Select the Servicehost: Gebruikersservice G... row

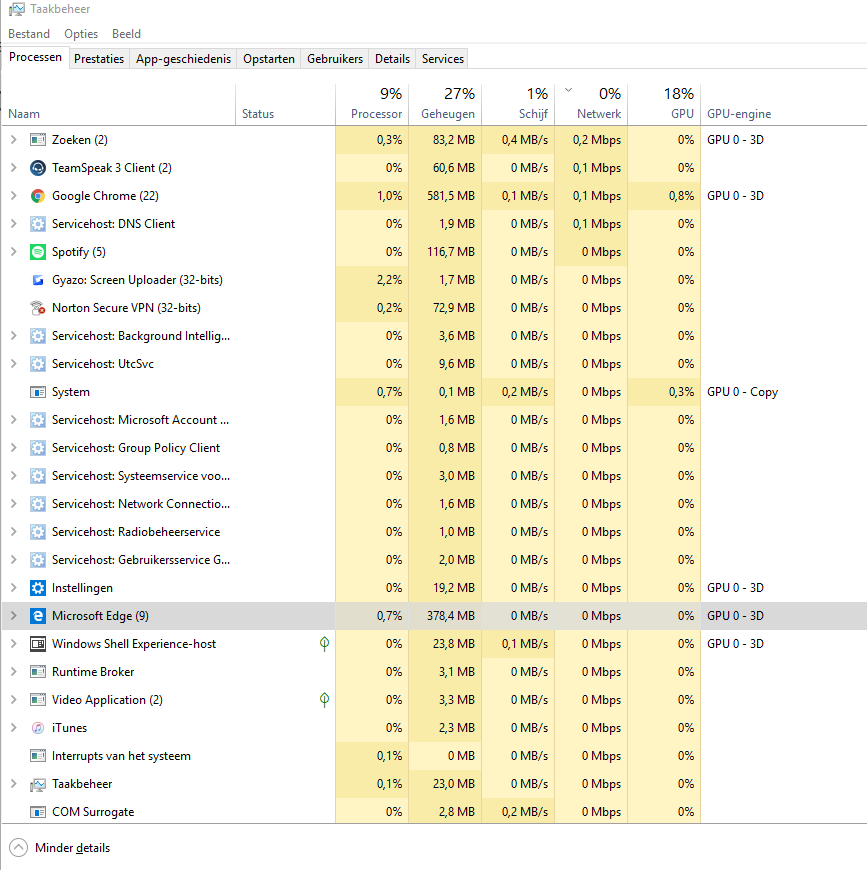point(434,560)
